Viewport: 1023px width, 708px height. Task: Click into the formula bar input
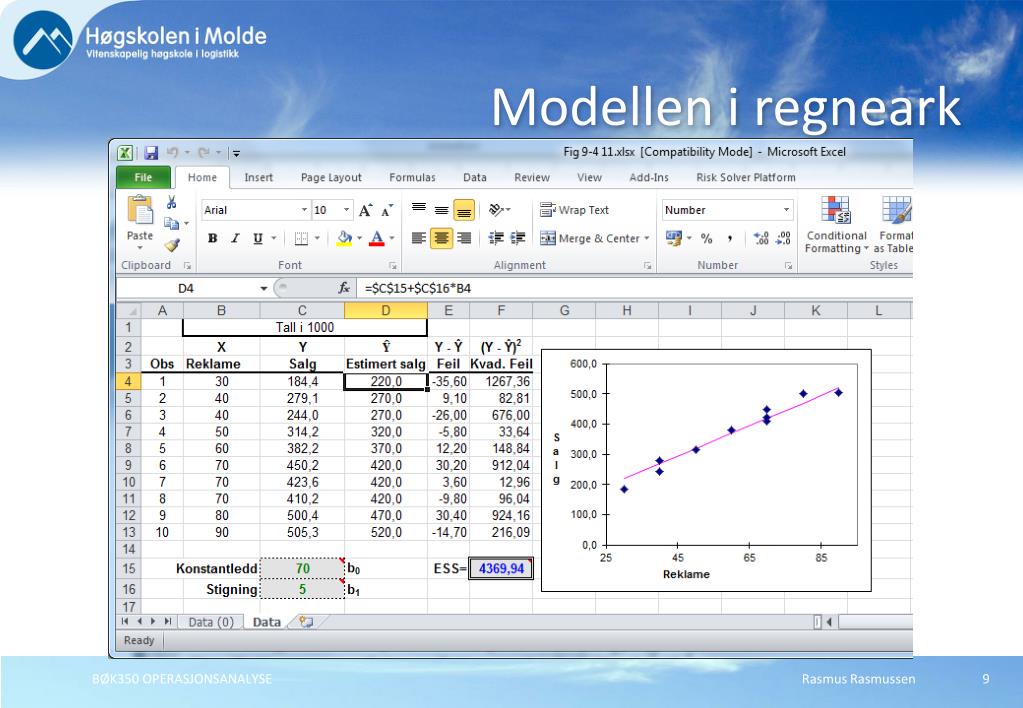pyautogui.click(x=635, y=288)
